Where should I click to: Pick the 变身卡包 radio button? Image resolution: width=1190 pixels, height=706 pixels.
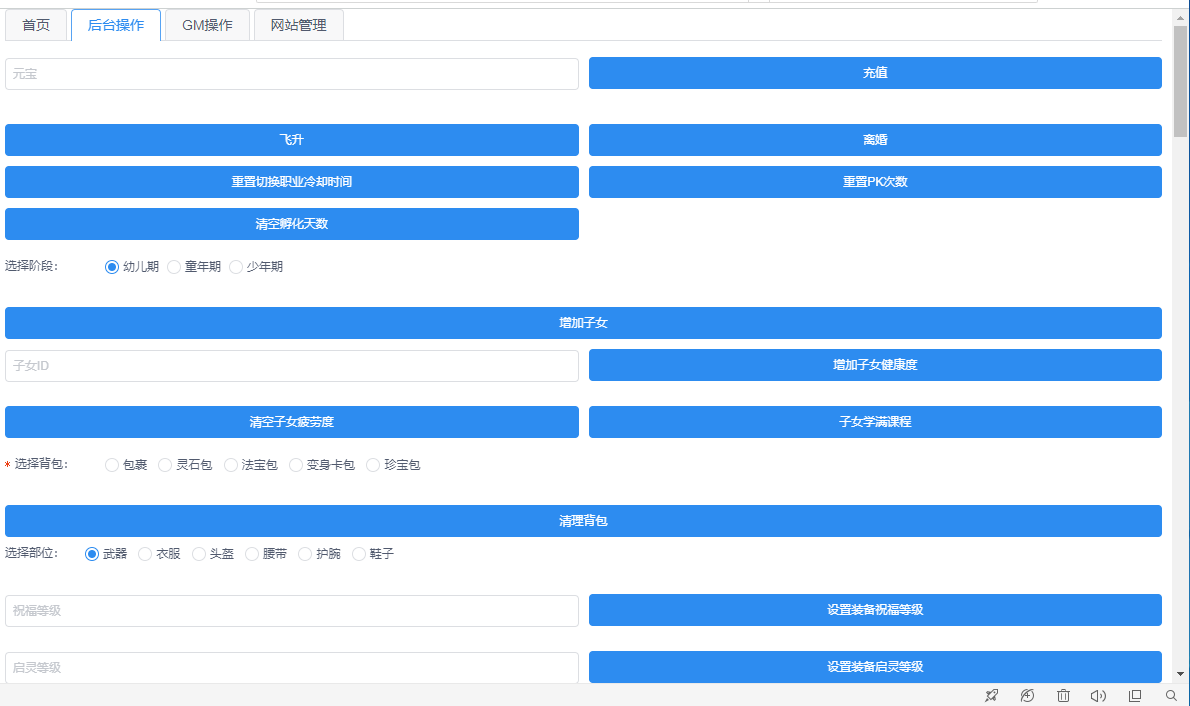point(296,465)
